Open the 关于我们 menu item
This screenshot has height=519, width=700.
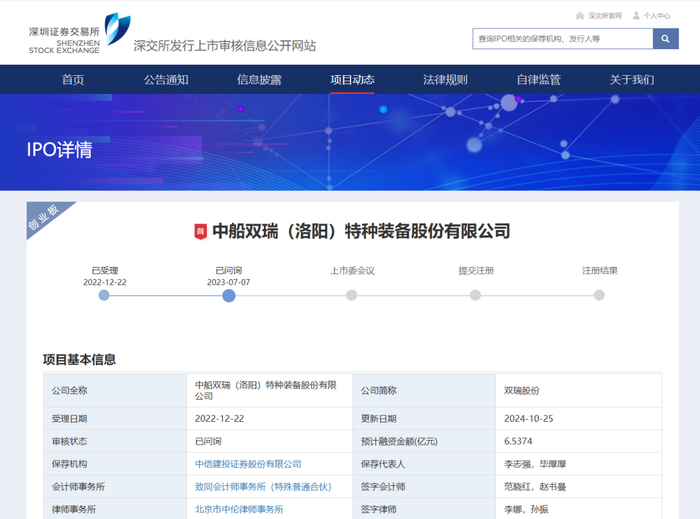[x=631, y=80]
